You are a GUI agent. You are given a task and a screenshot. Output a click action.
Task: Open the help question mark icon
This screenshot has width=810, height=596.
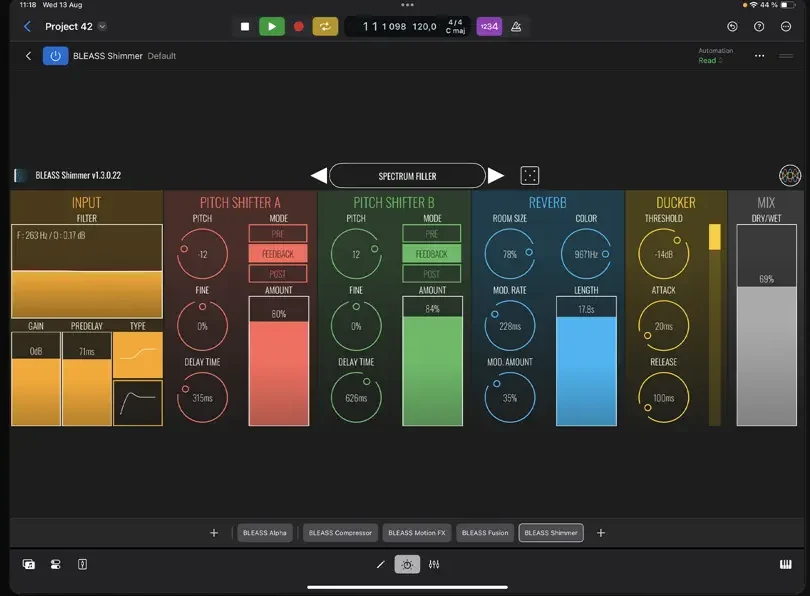click(759, 26)
